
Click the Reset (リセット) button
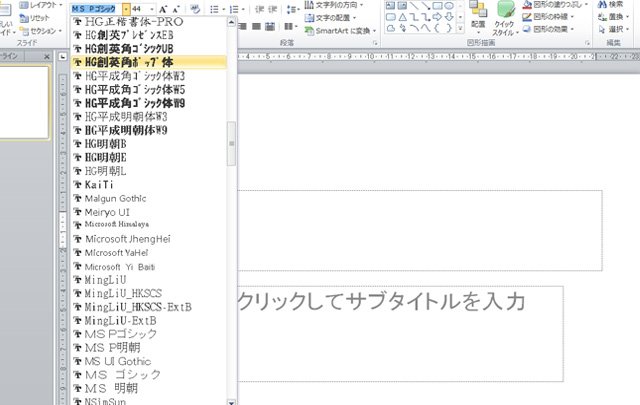(x=36, y=18)
